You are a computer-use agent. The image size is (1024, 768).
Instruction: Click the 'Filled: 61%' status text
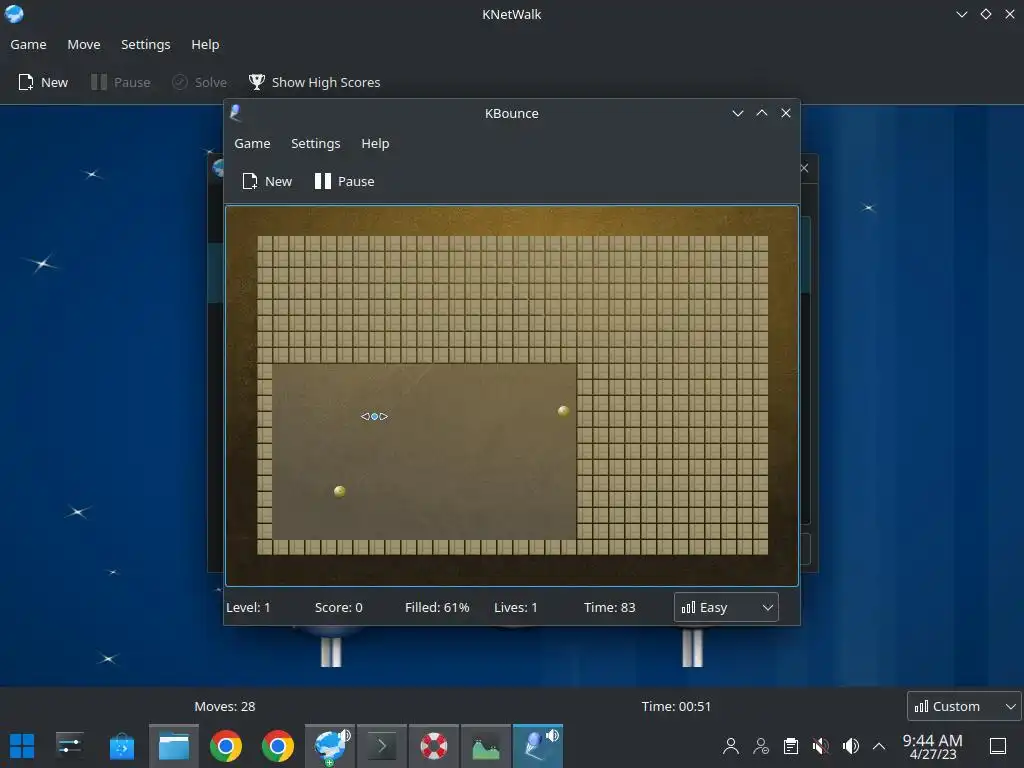[437, 607]
